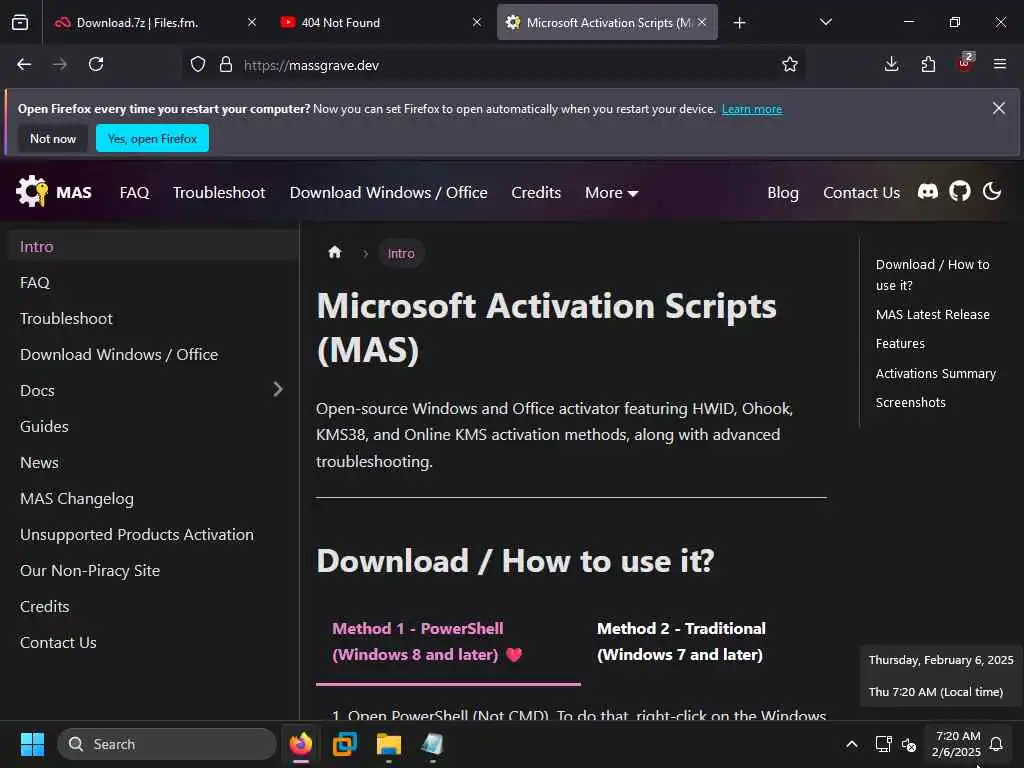The height and width of the screenshot is (768, 1024).
Task: Open VirtualBox from the taskbar
Action: (x=345, y=744)
